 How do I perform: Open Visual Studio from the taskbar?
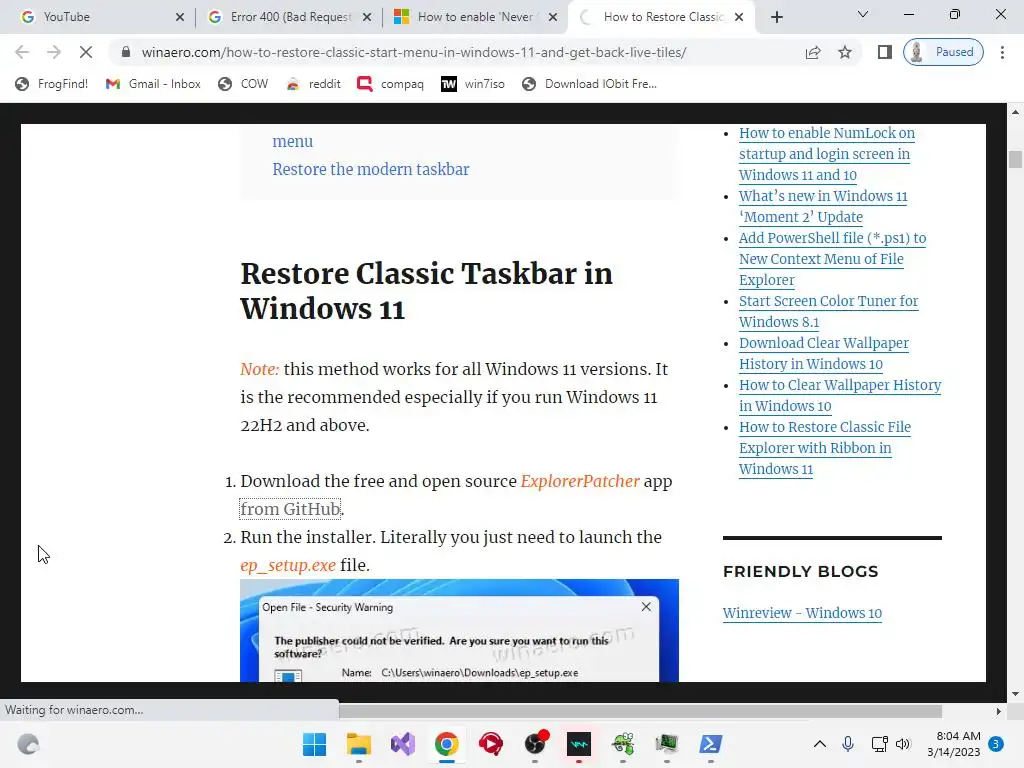(x=403, y=744)
